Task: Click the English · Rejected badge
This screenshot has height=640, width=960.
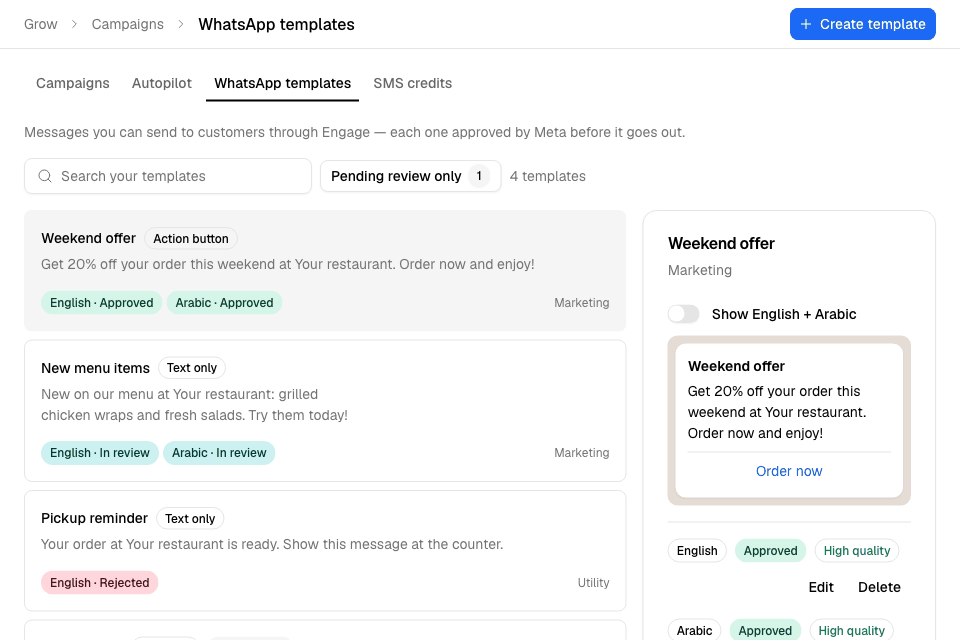Action: click(x=100, y=582)
